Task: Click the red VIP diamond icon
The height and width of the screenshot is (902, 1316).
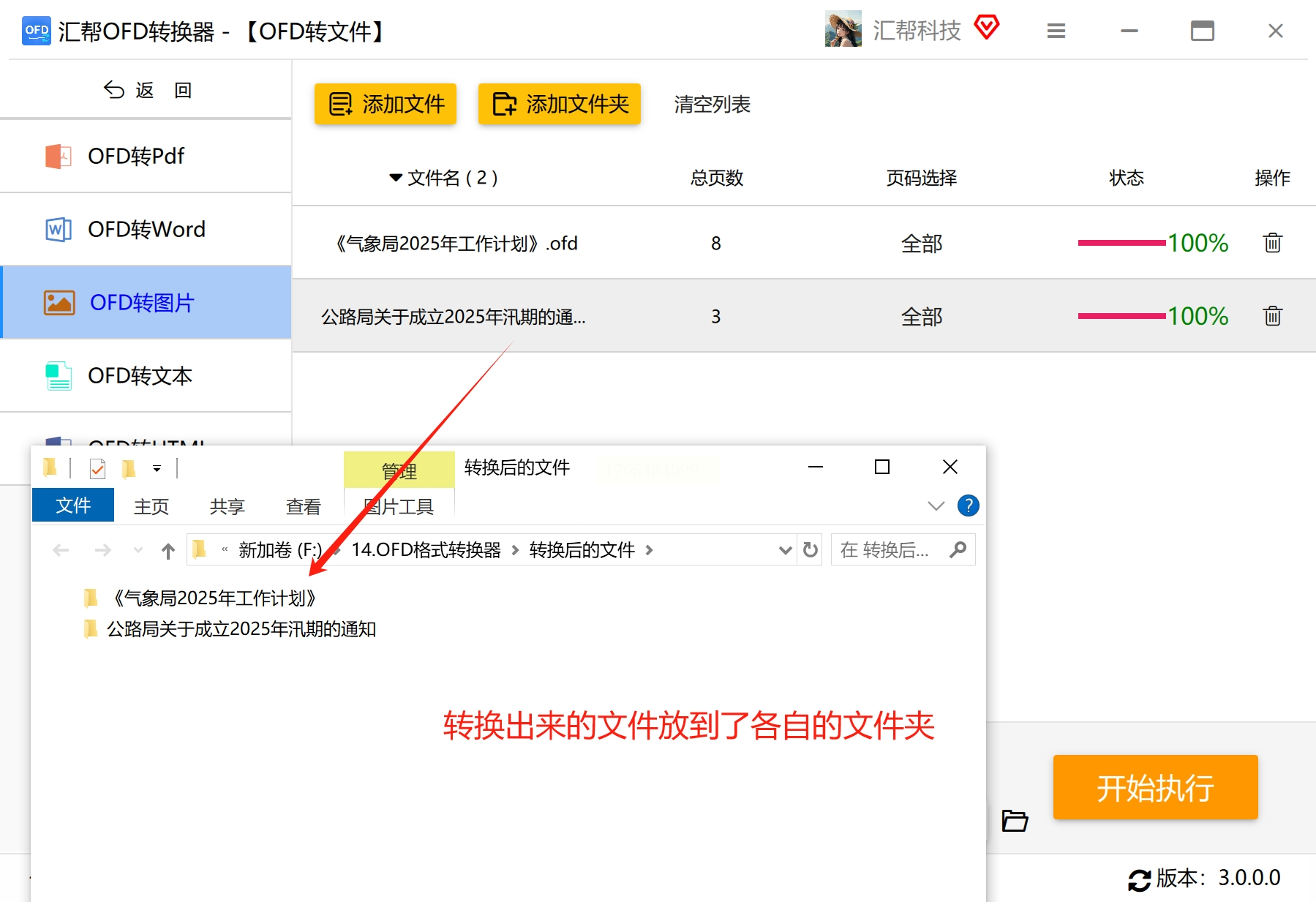Action: [x=986, y=28]
